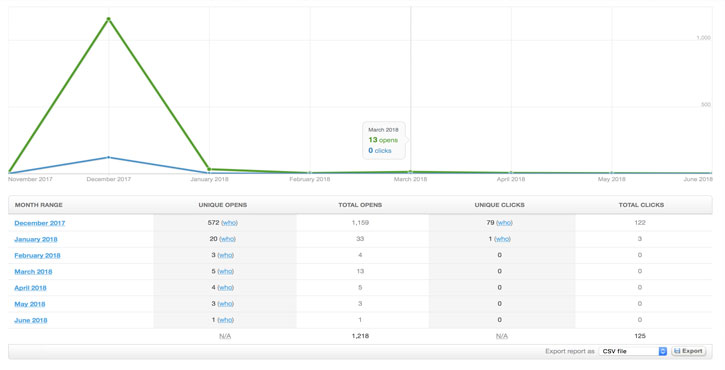Click the 13 total opens for March 2018
Viewport: 725px width, 370px height.
(x=360, y=271)
